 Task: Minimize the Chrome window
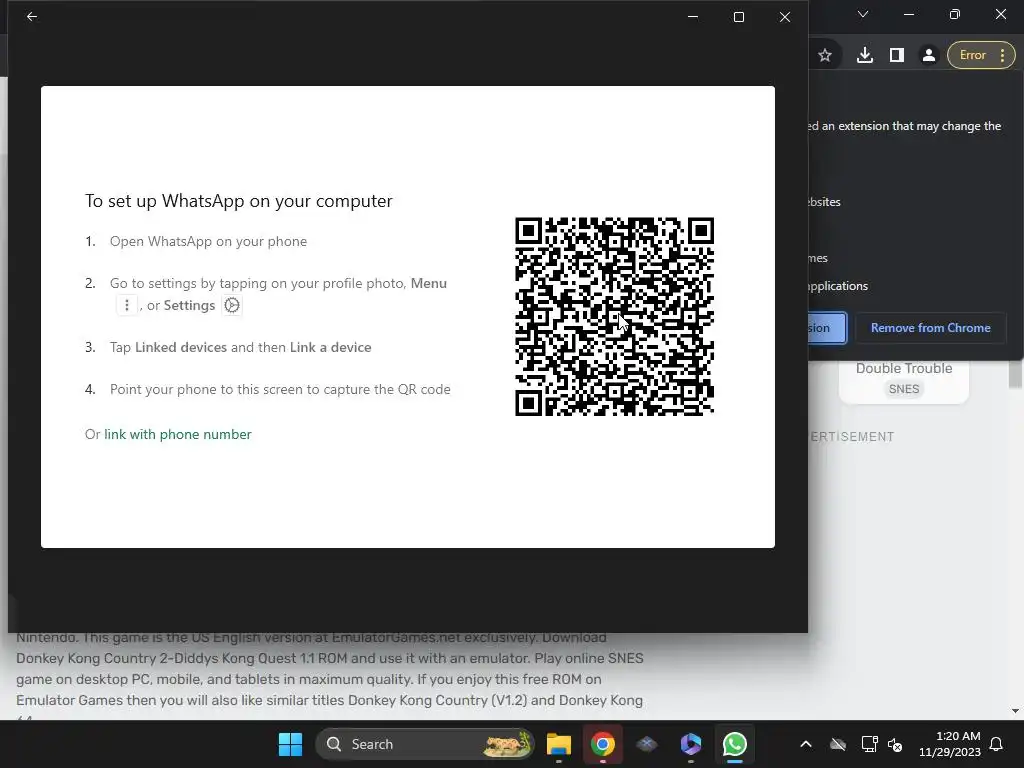click(908, 14)
